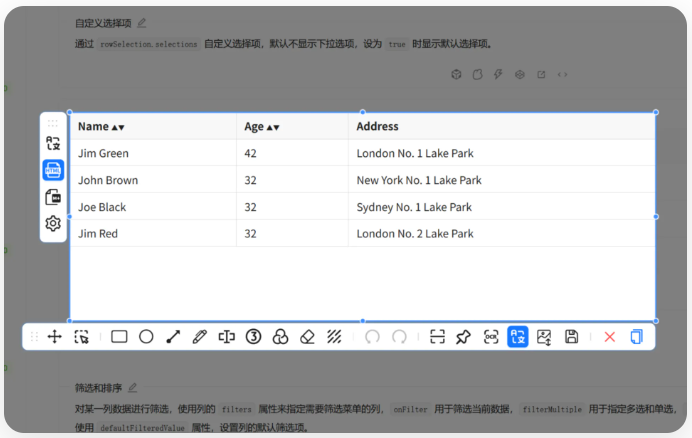Screen dimensions: 692x438
Task: Click New York No. 1 Lake Park address
Action: (x=419, y=180)
